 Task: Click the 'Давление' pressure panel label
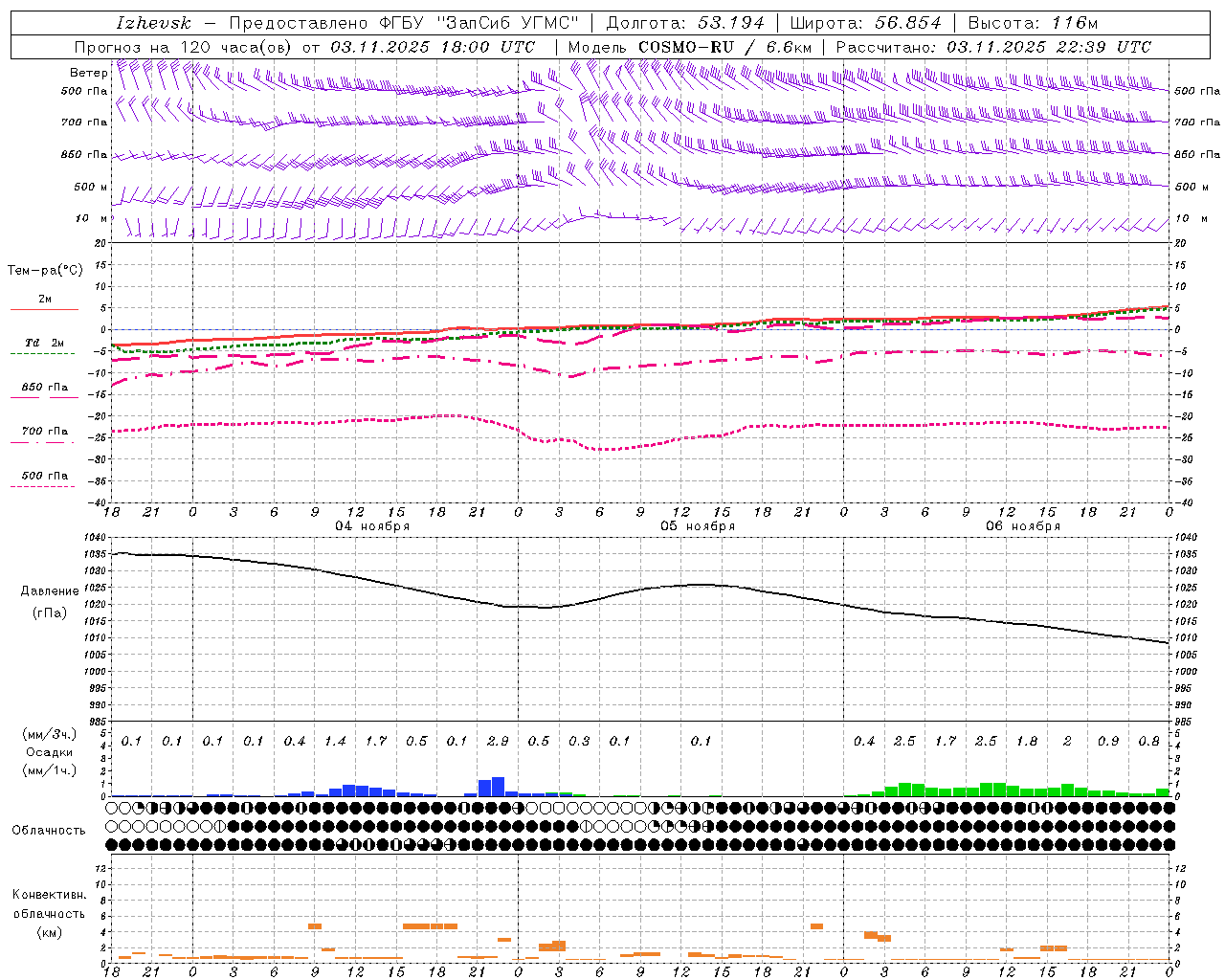tap(50, 591)
